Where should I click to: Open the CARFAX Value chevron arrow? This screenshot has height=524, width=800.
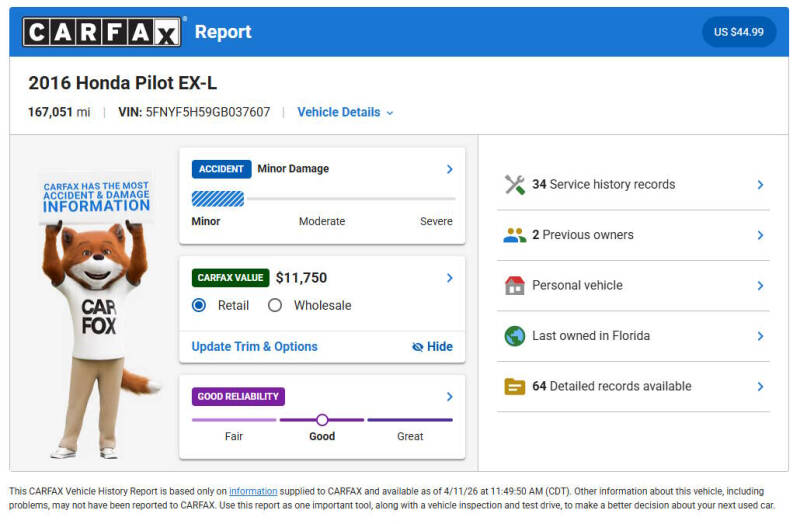pyautogui.click(x=449, y=278)
